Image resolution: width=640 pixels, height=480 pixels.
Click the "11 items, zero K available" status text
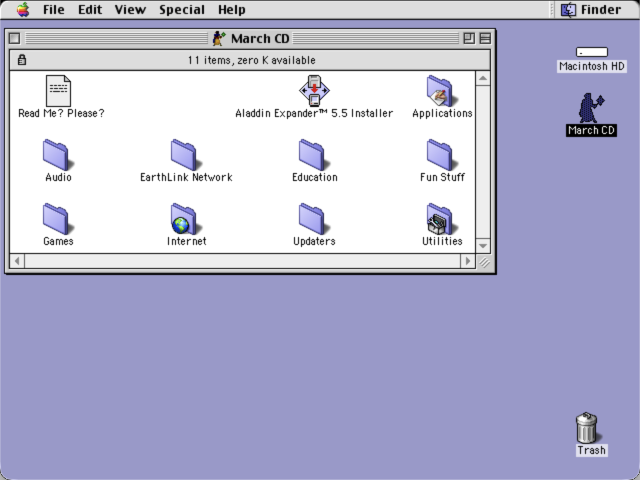(x=251, y=60)
